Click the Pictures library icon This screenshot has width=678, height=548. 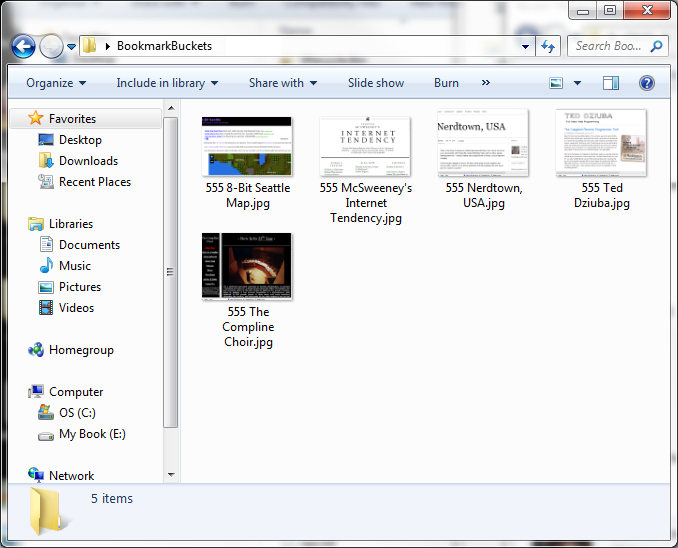click(x=46, y=287)
